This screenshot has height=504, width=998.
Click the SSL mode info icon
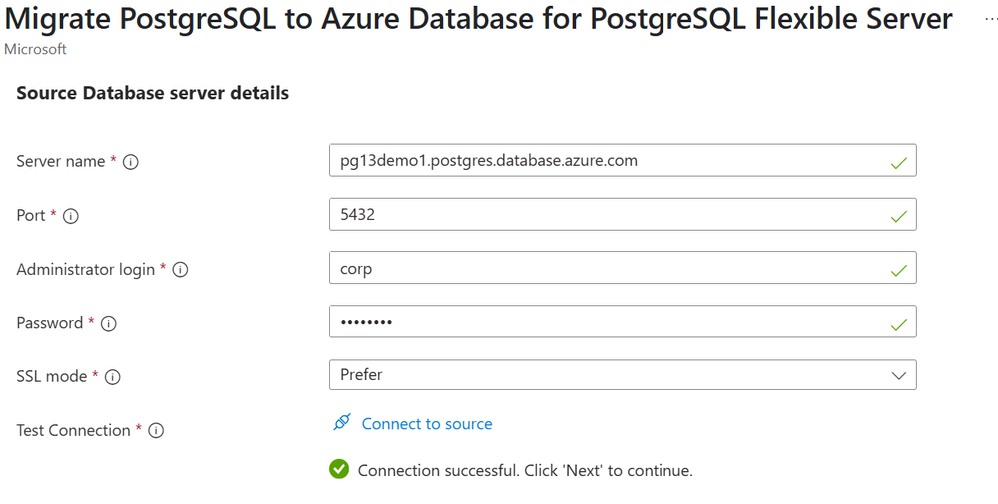[113, 378]
